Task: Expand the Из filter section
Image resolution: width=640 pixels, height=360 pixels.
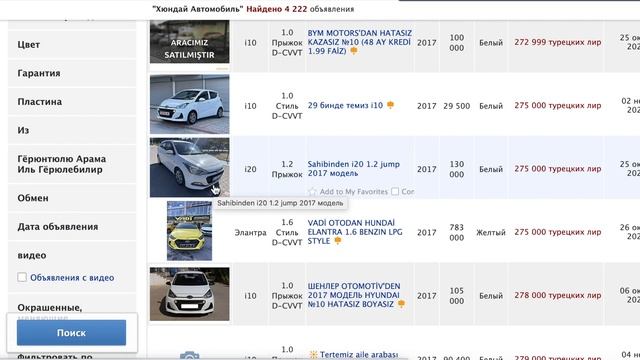Action: (x=72, y=130)
